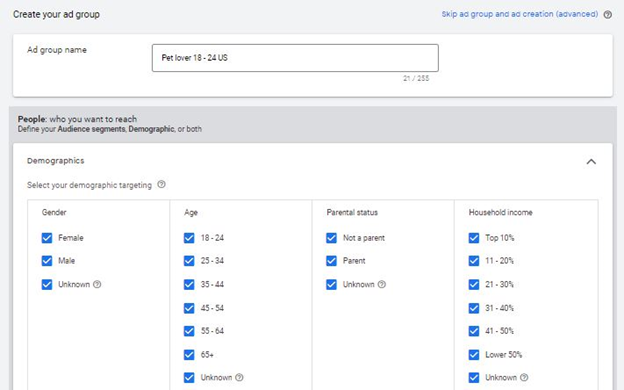Click the Ad group name label
This screenshot has height=390, width=624.
[57, 50]
